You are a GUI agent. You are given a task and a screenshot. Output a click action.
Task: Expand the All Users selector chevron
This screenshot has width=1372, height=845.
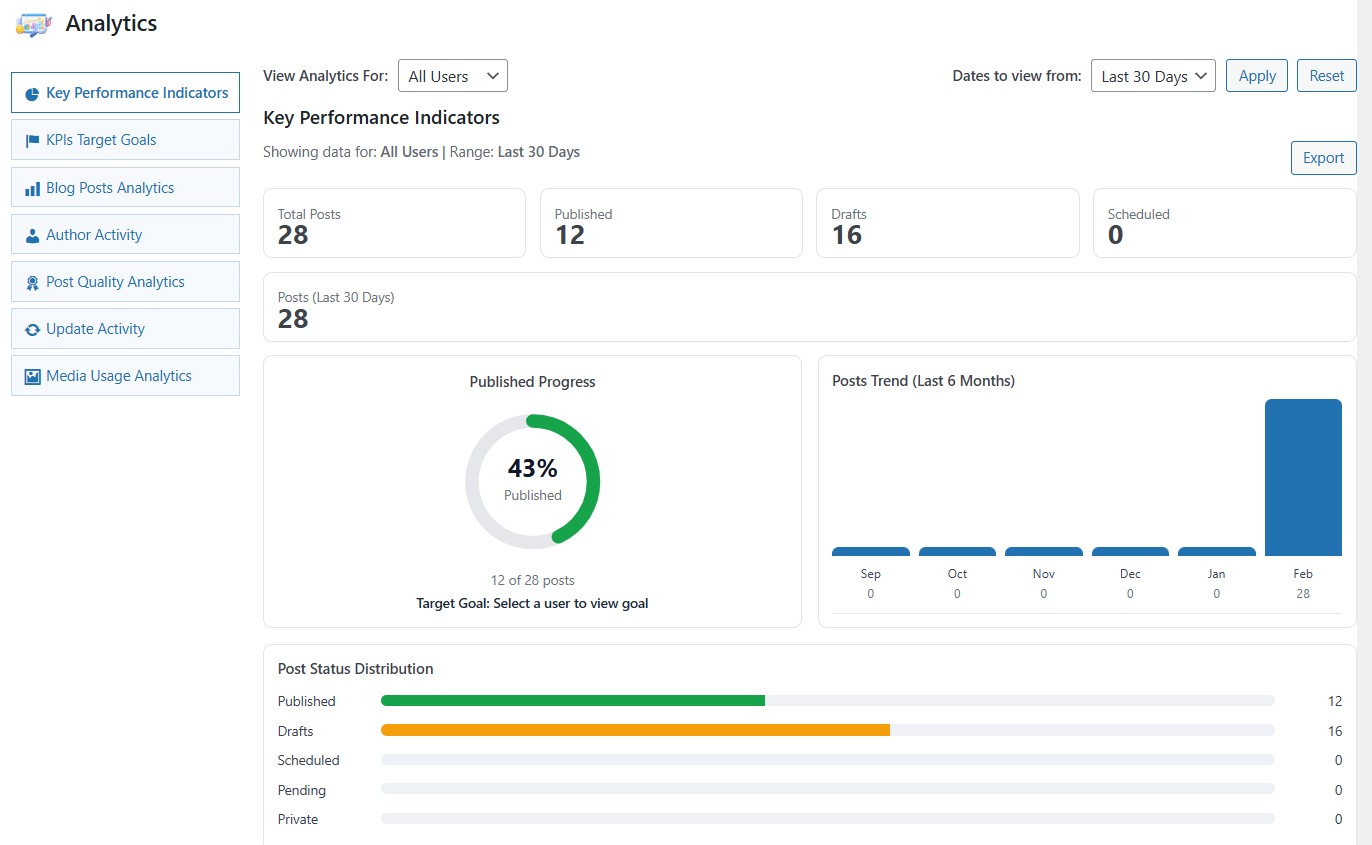coord(491,75)
